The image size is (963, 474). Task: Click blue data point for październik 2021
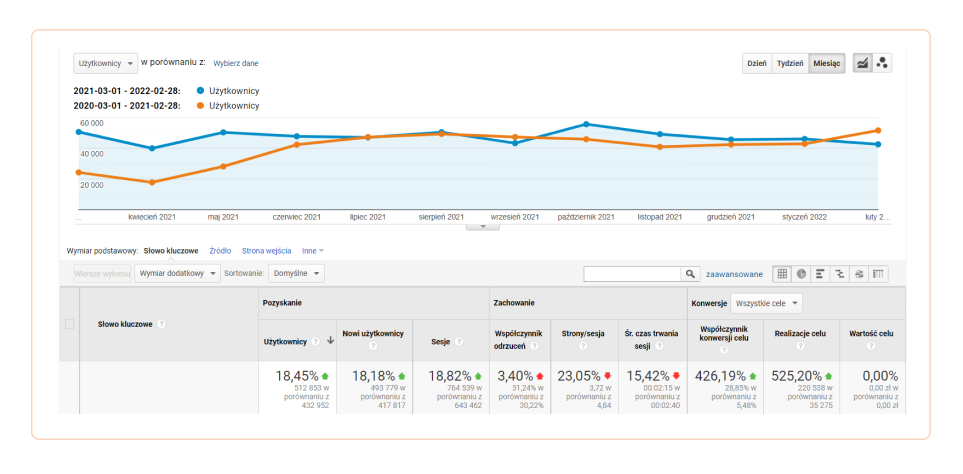coord(586,124)
